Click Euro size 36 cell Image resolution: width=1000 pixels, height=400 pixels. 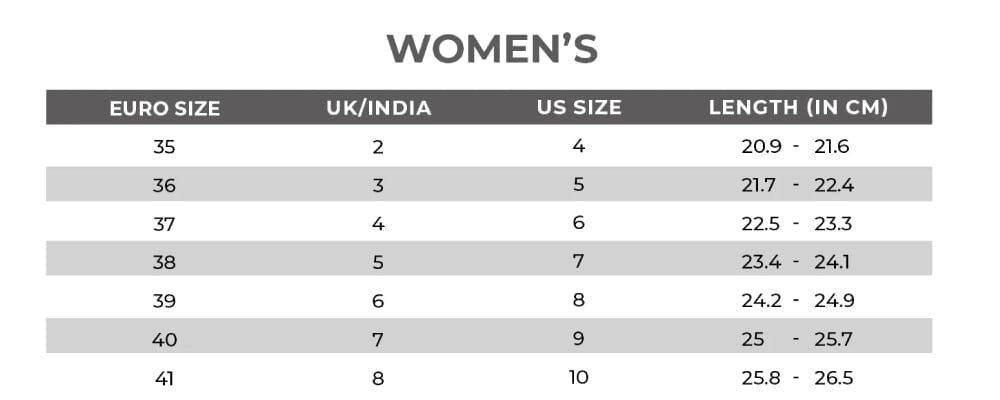tap(165, 186)
